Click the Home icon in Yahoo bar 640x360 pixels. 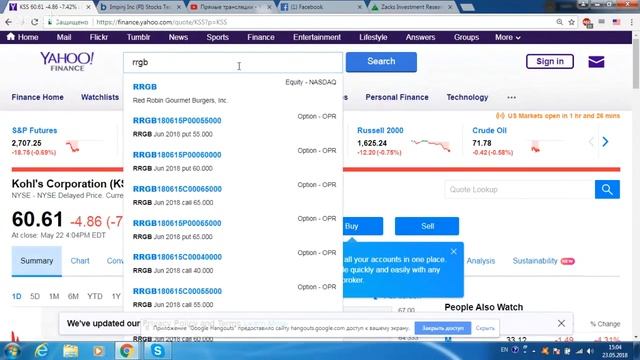pyautogui.click(x=11, y=37)
